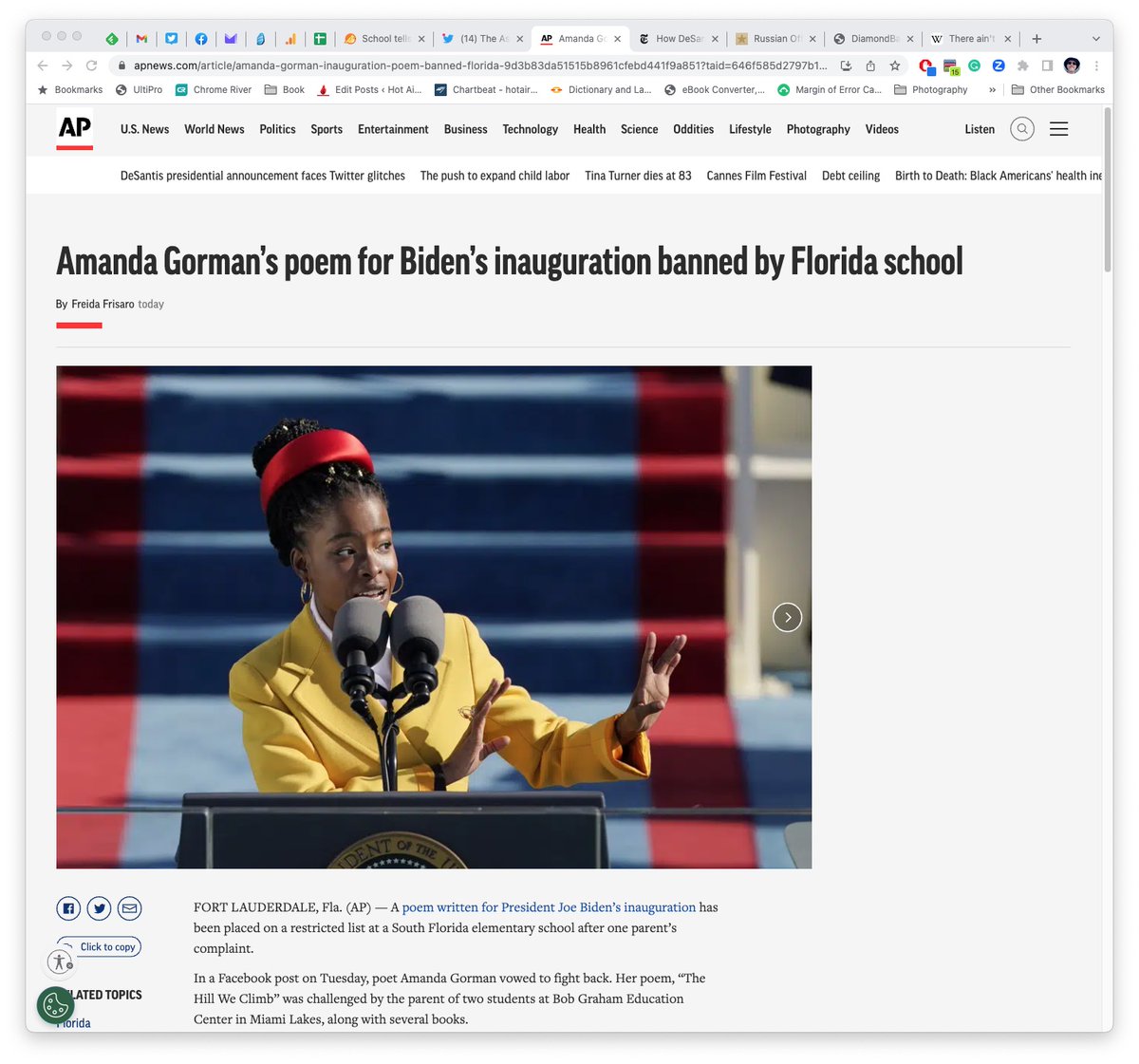
Task: Switch to the 'There ain't' Wikipedia tab
Action: click(x=971, y=39)
